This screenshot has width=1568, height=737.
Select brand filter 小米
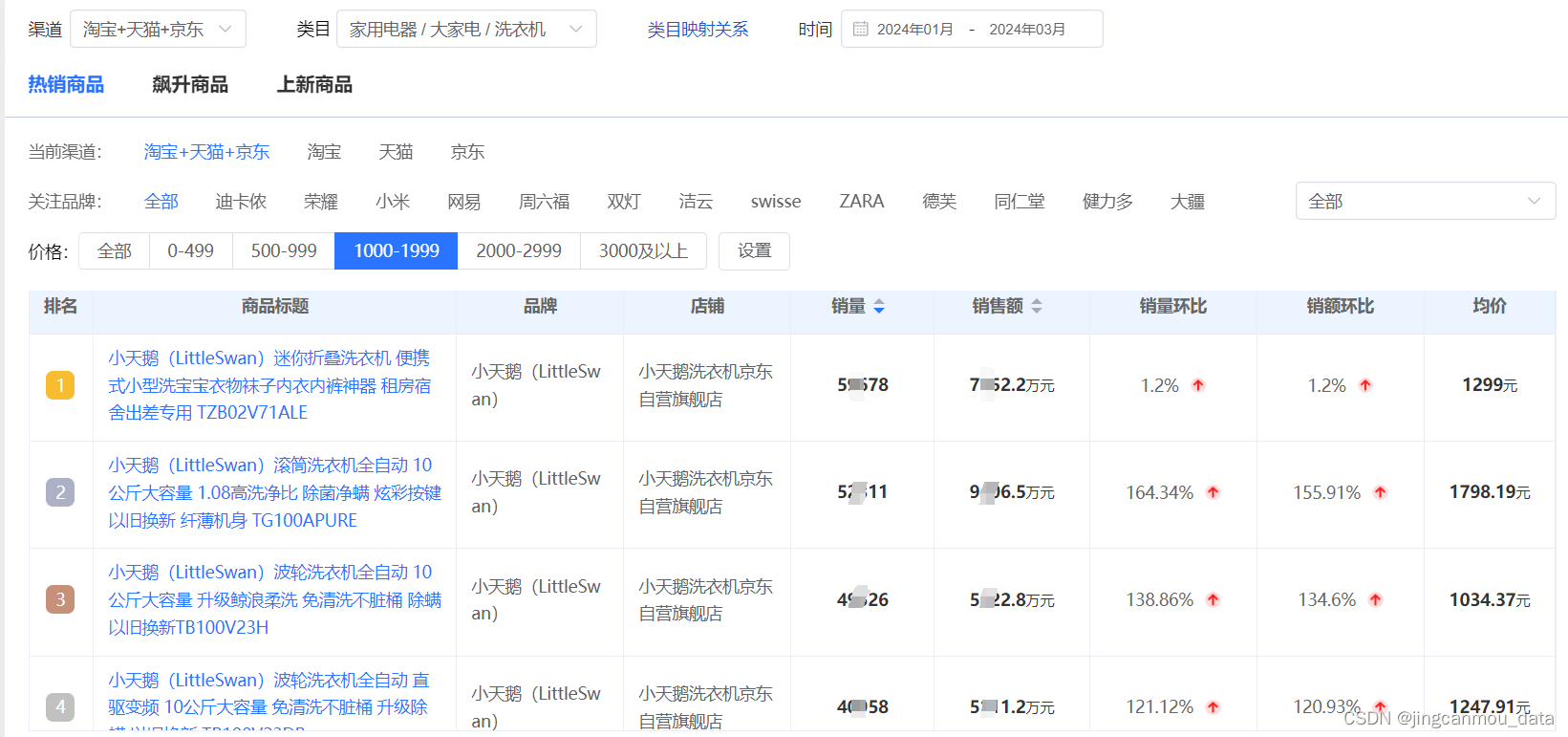(x=393, y=202)
